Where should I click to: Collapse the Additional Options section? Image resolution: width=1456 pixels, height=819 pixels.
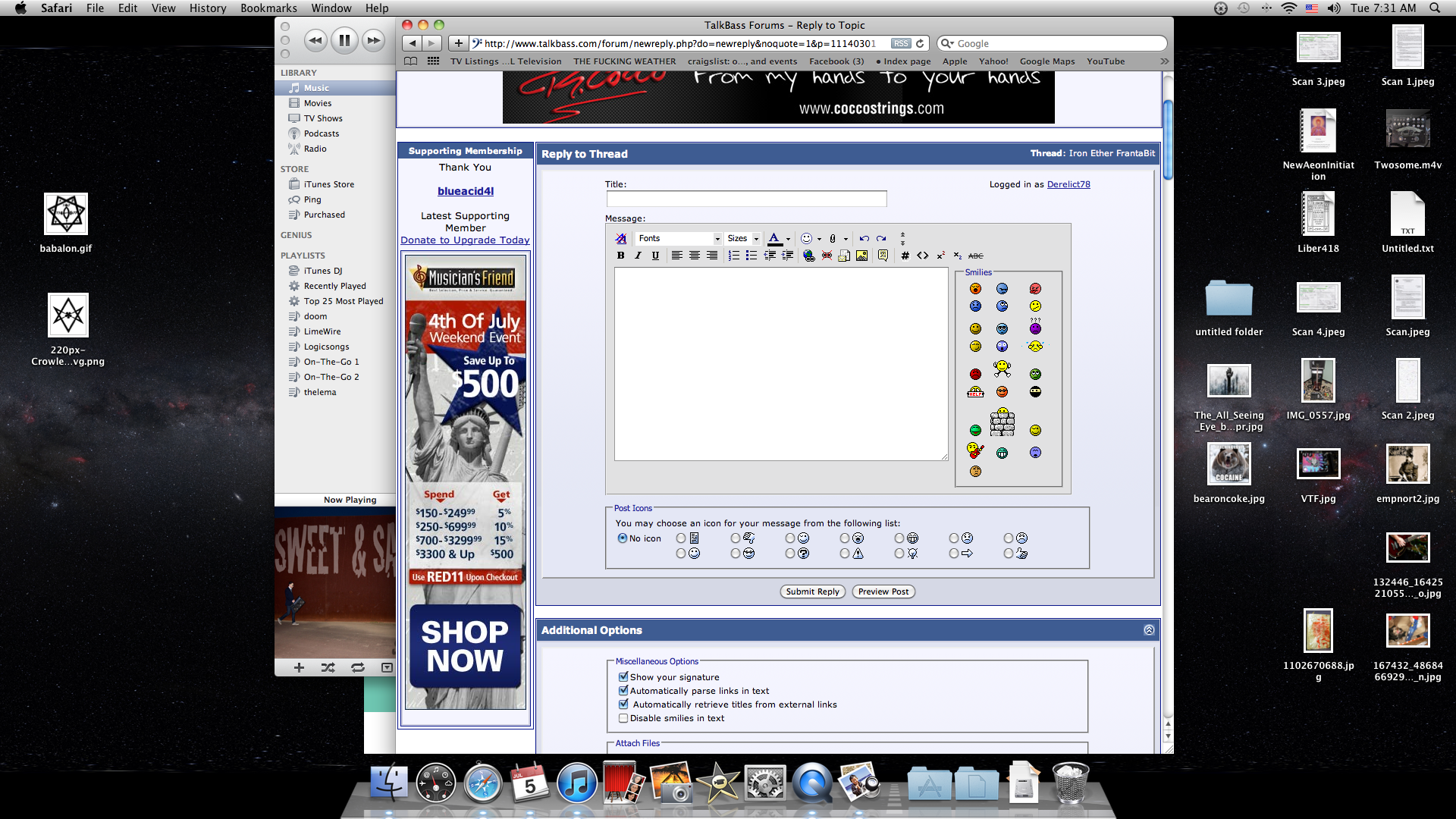[x=1149, y=630]
